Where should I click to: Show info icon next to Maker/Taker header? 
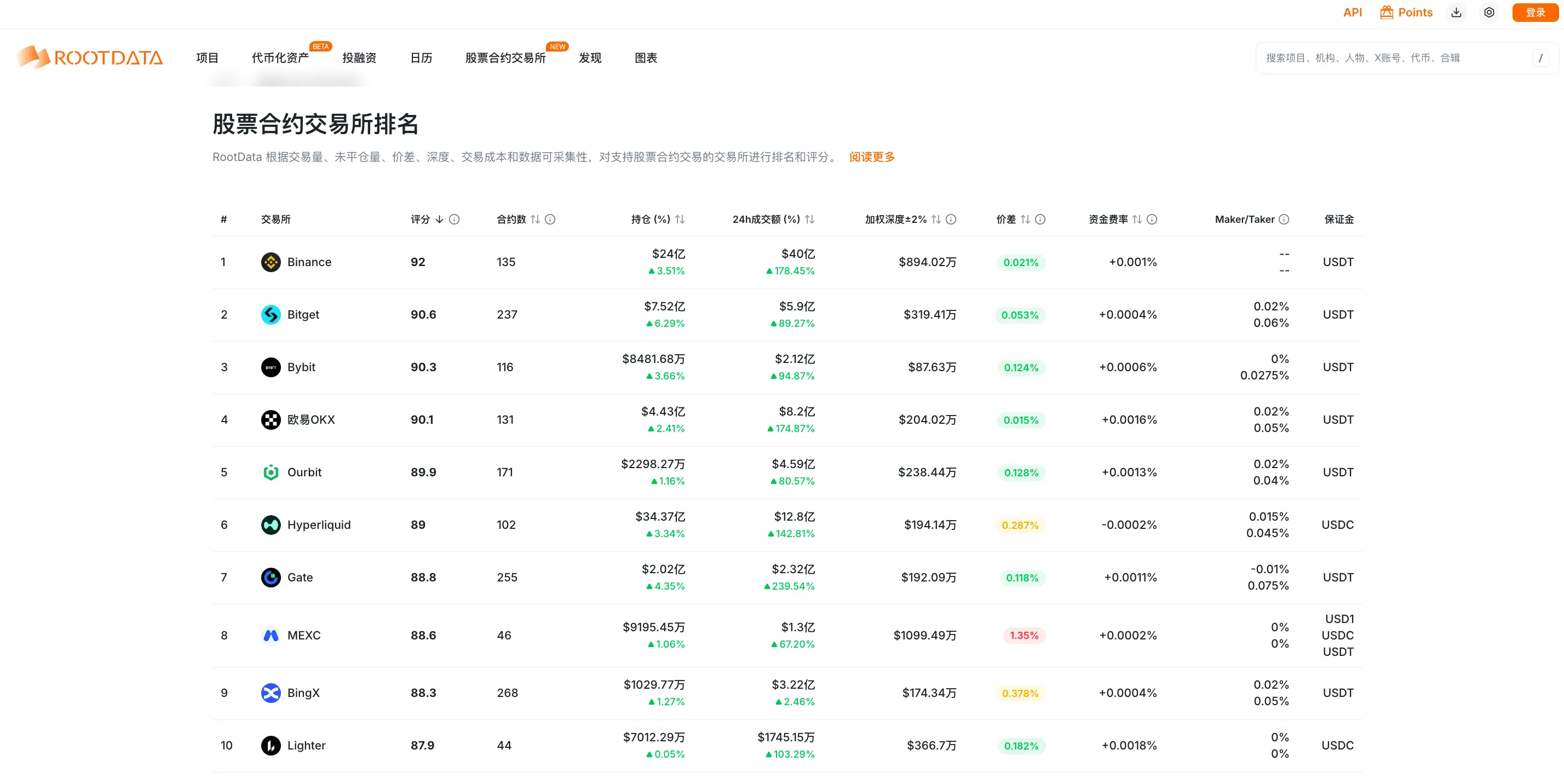[x=1284, y=219]
